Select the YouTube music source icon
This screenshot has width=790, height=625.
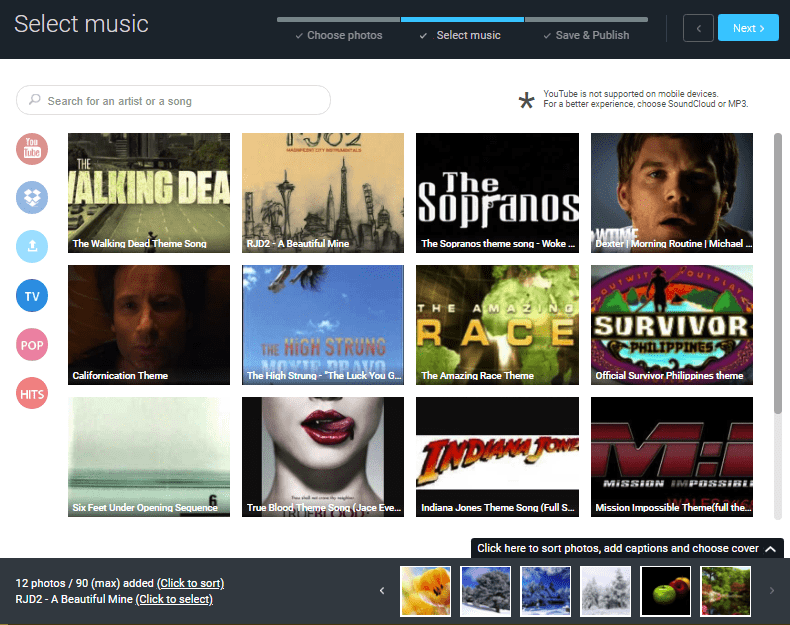tap(32, 149)
